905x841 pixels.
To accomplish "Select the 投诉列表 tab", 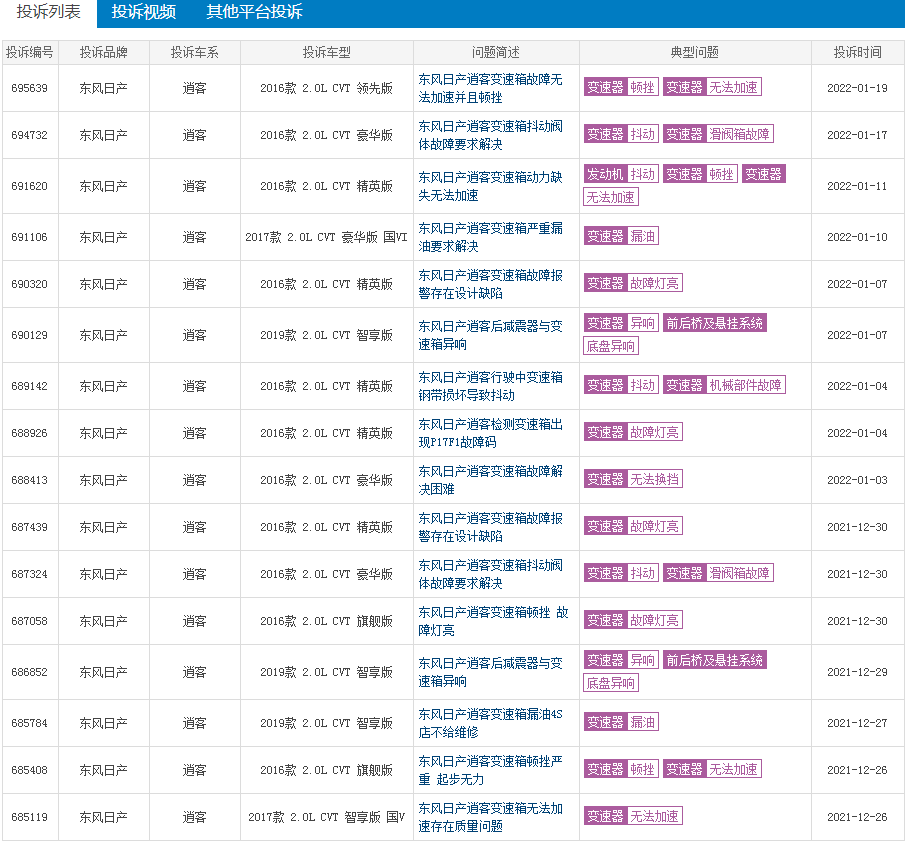I will pos(48,12).
